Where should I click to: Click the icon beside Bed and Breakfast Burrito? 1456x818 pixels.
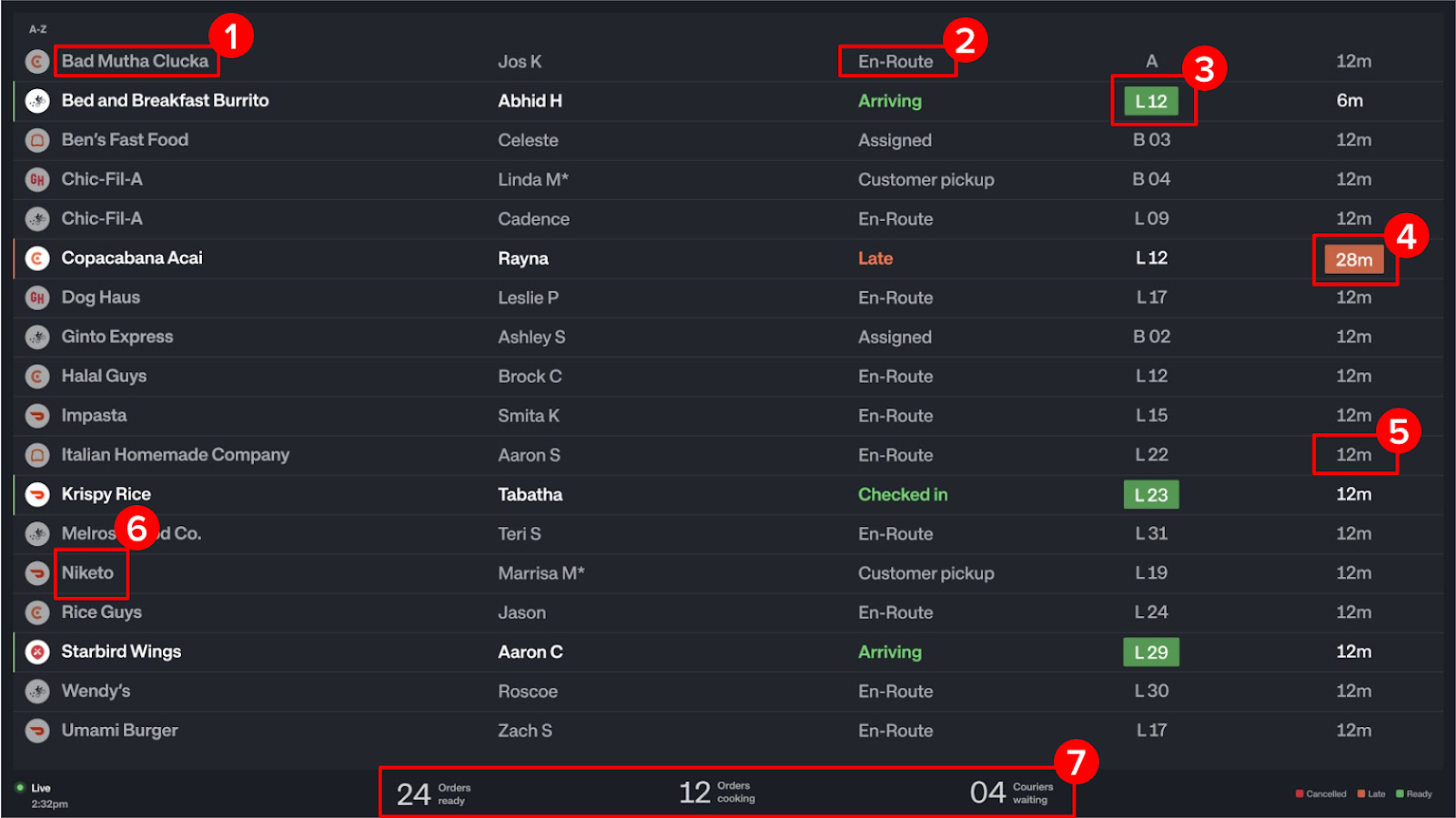click(37, 101)
